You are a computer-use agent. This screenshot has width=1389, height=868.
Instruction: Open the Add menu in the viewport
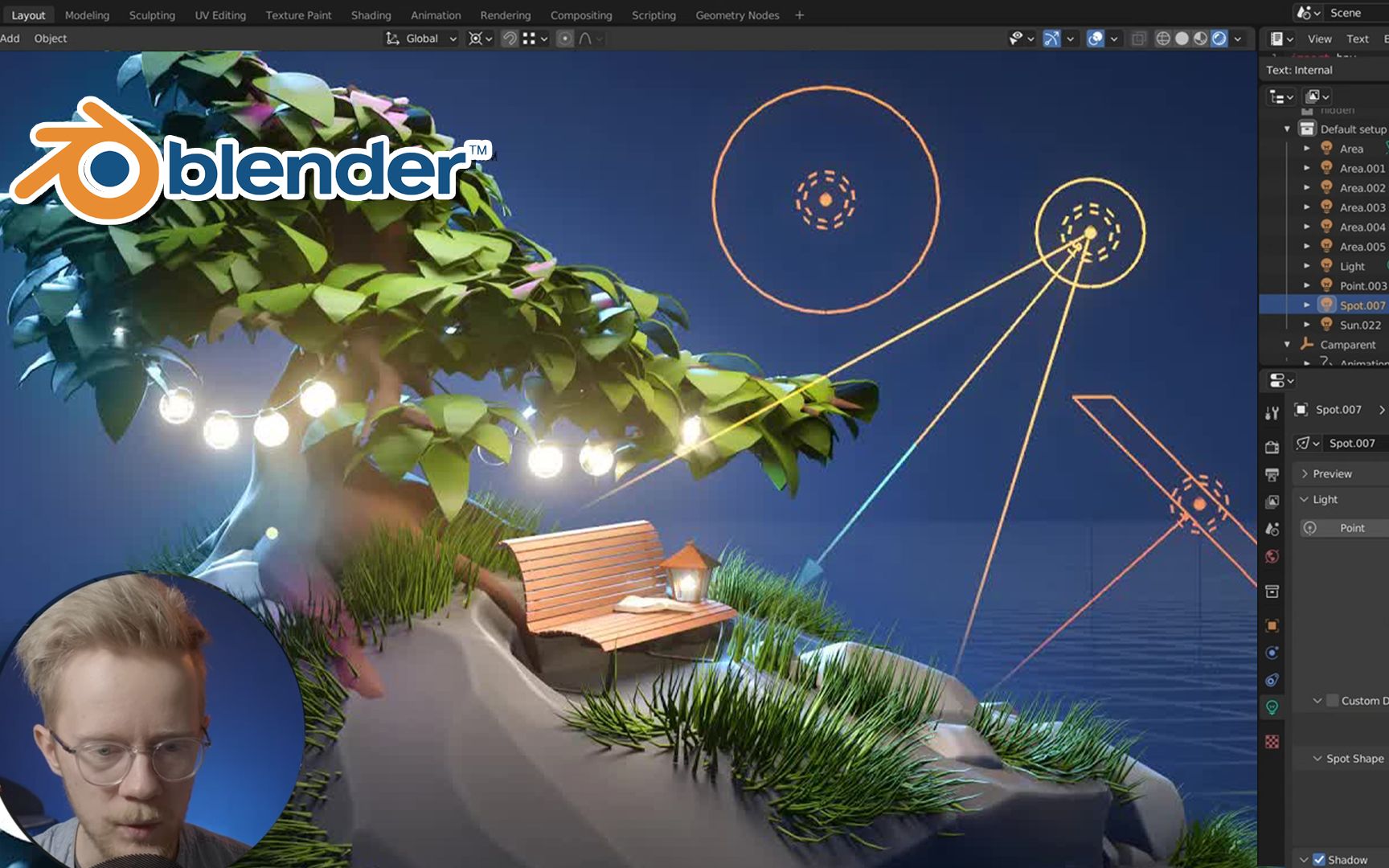(10, 38)
